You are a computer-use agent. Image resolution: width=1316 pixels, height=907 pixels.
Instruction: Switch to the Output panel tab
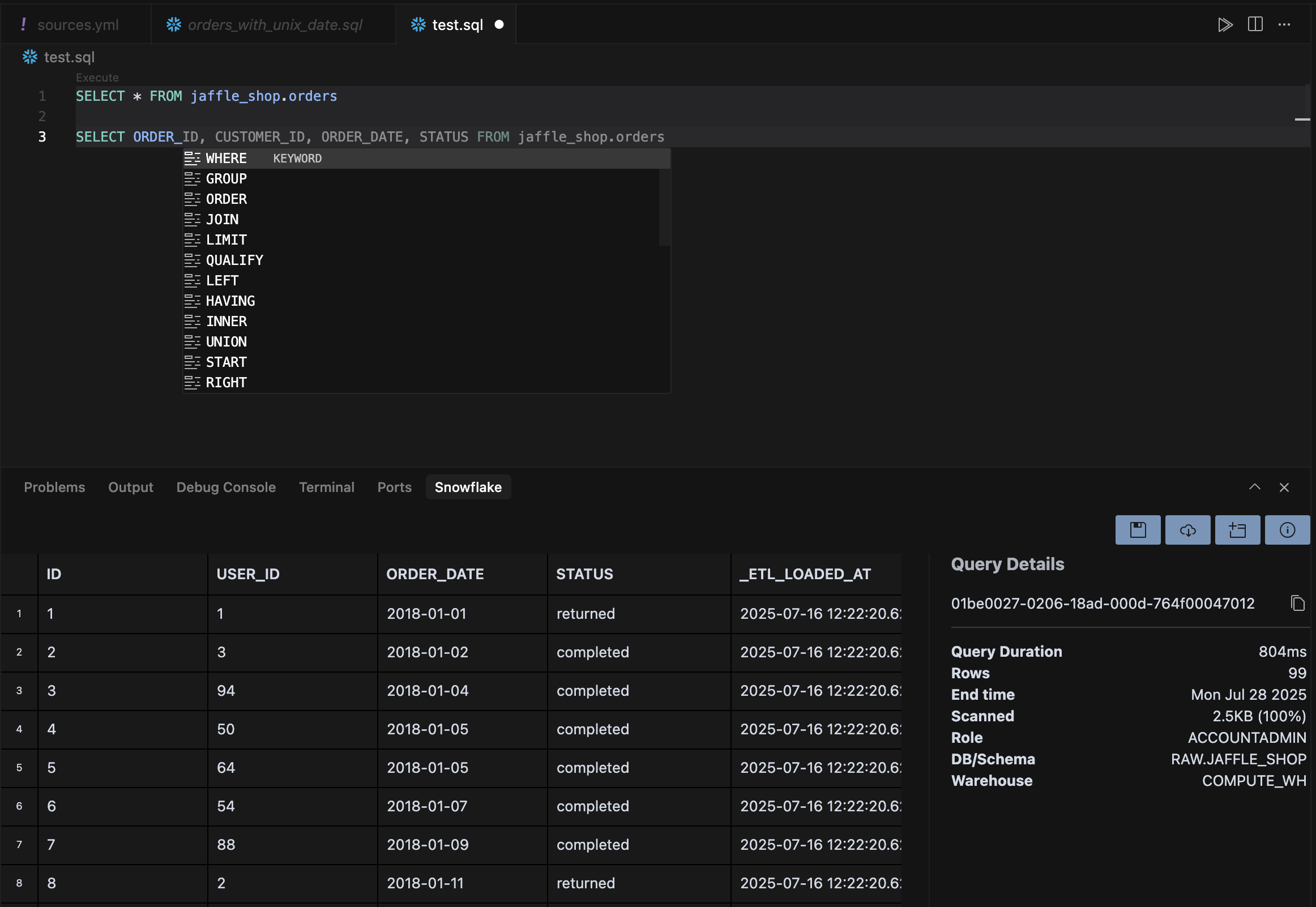131,487
